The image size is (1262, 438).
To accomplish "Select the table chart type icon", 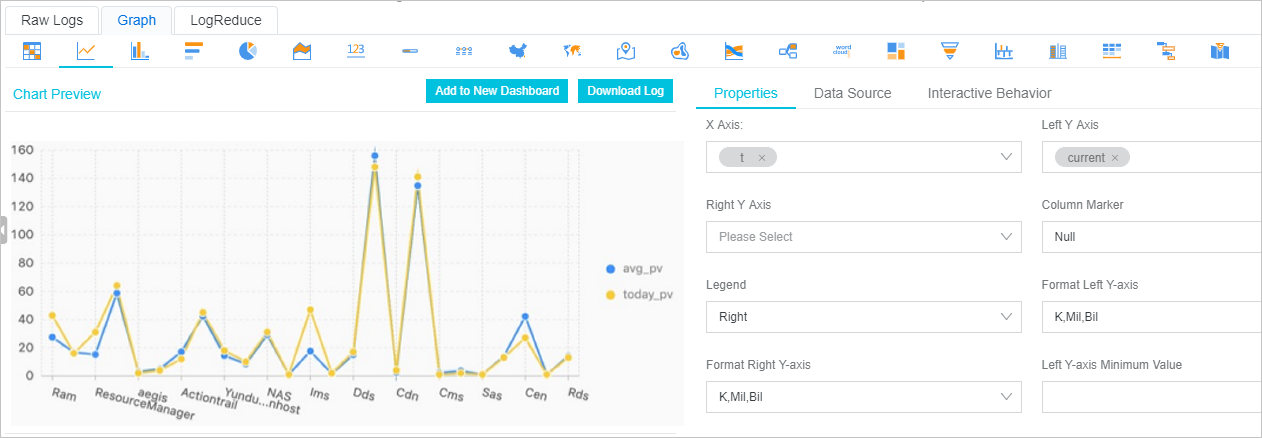I will (x=32, y=50).
